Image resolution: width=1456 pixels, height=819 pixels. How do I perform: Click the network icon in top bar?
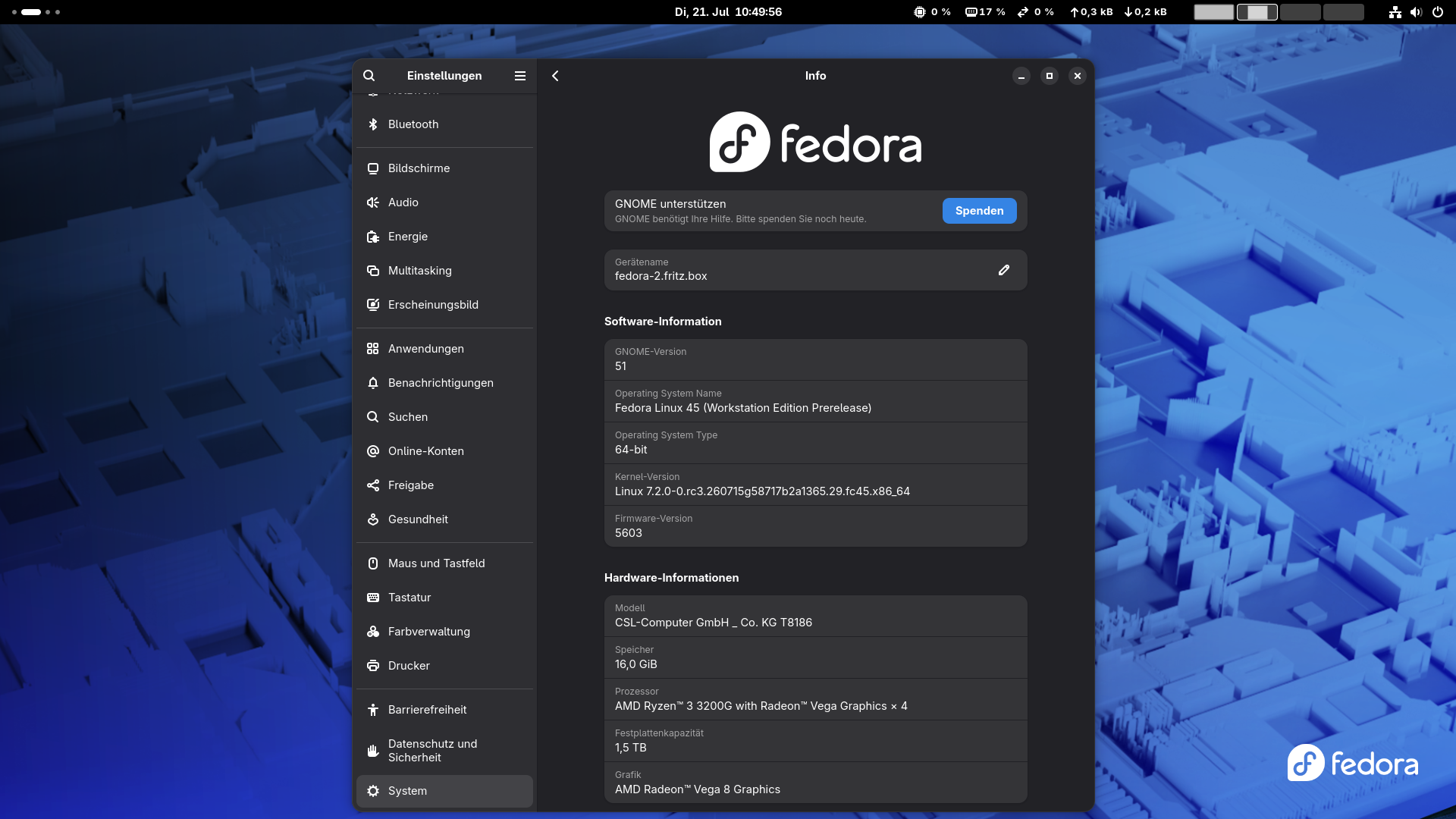coord(1395,12)
